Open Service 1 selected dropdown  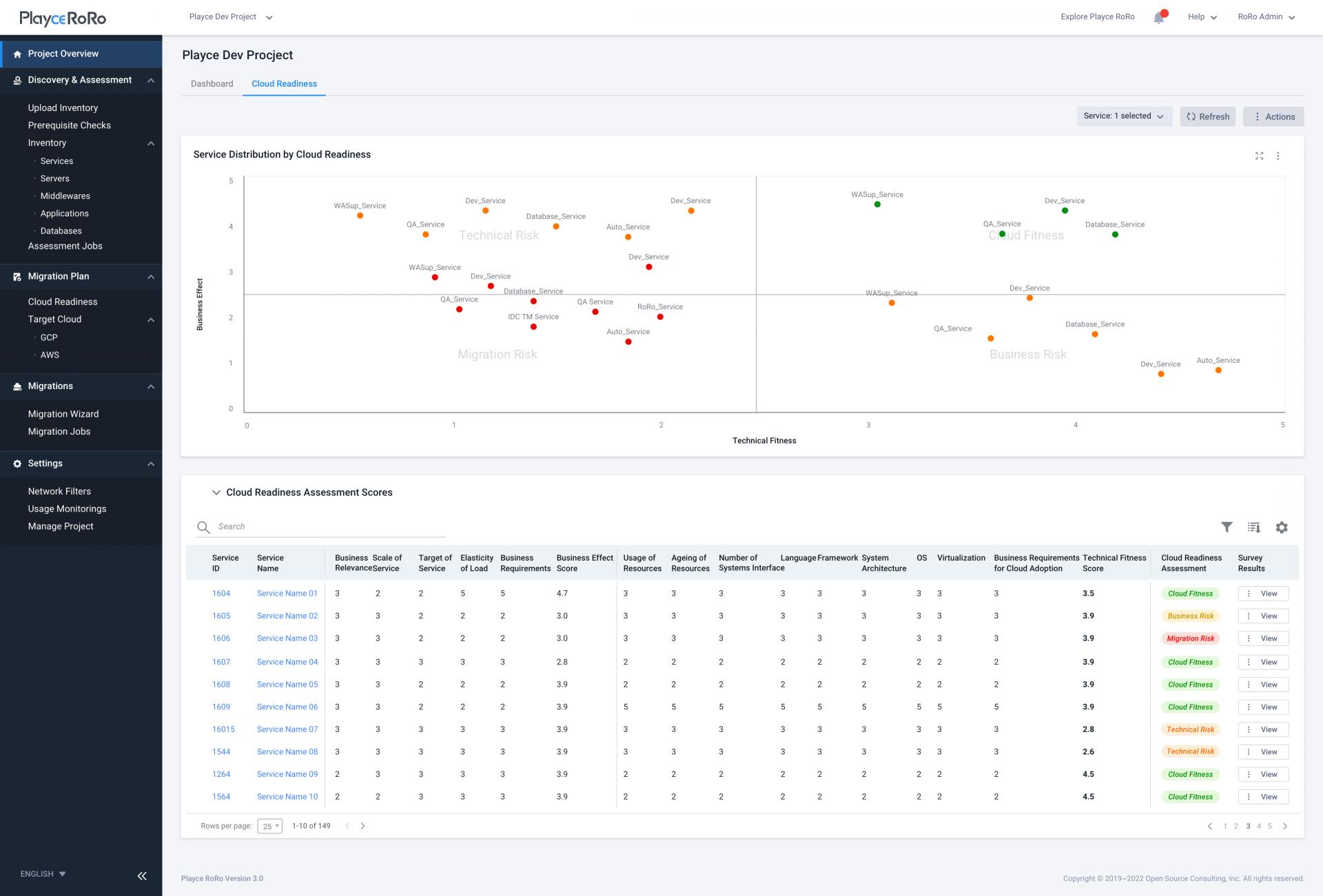coord(1123,116)
